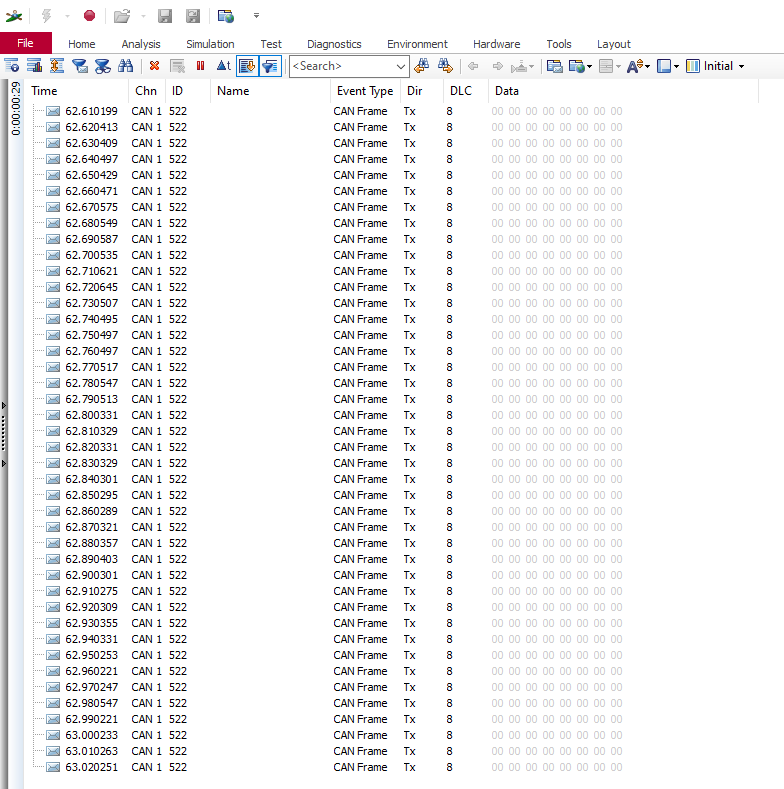
Task: Click the grayed delete rows icon
Action: (x=177, y=66)
